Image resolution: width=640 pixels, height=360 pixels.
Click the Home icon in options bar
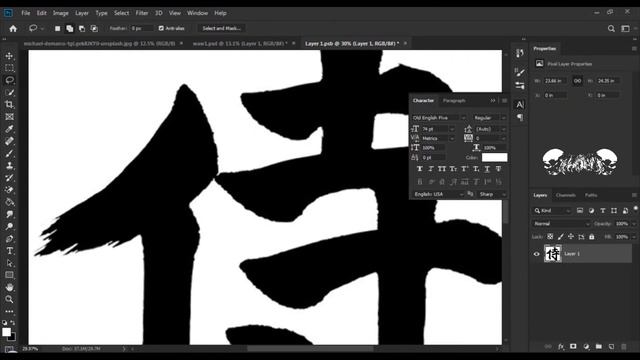[x=13, y=29]
